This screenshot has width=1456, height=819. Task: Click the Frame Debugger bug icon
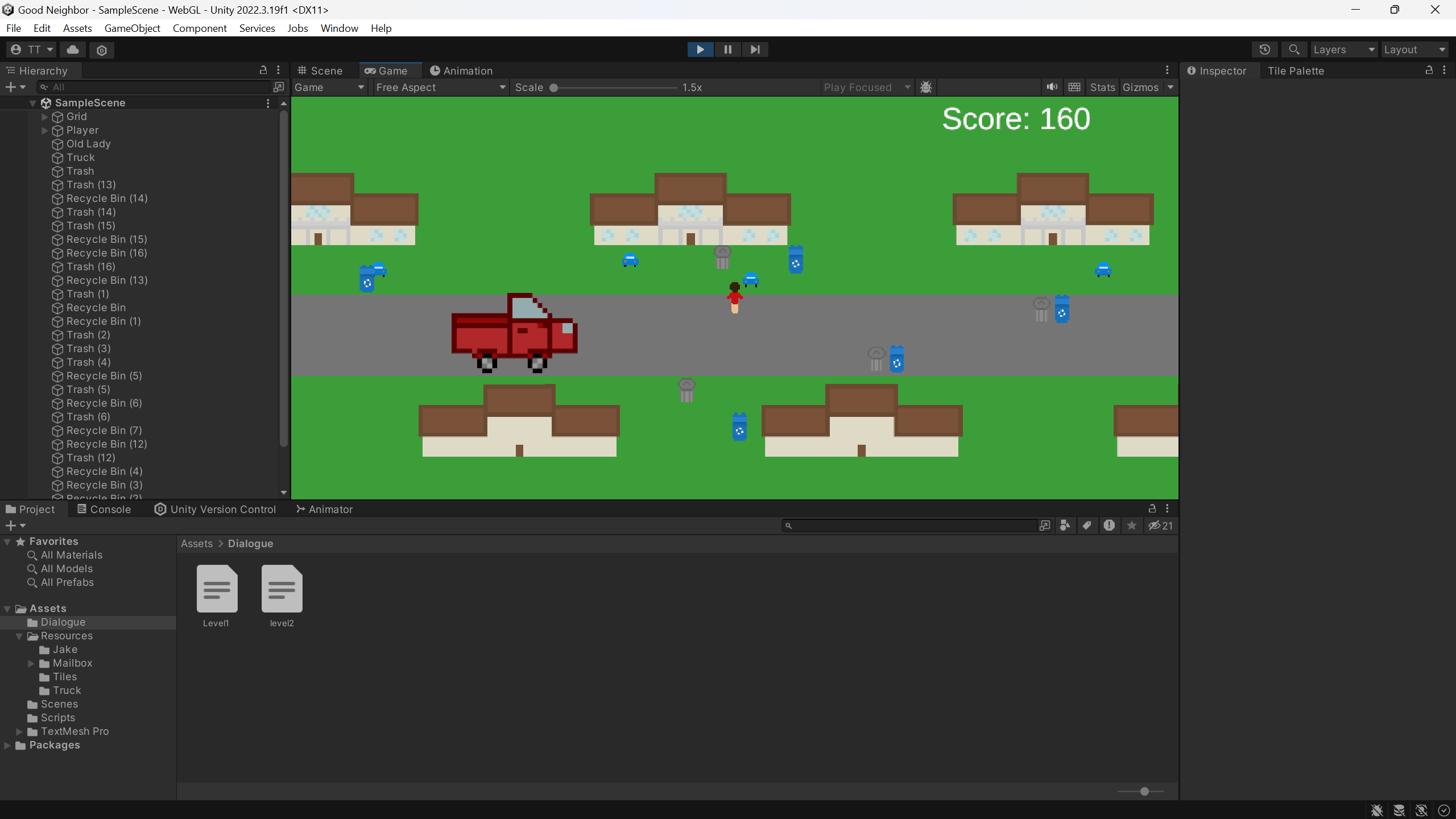(x=926, y=87)
